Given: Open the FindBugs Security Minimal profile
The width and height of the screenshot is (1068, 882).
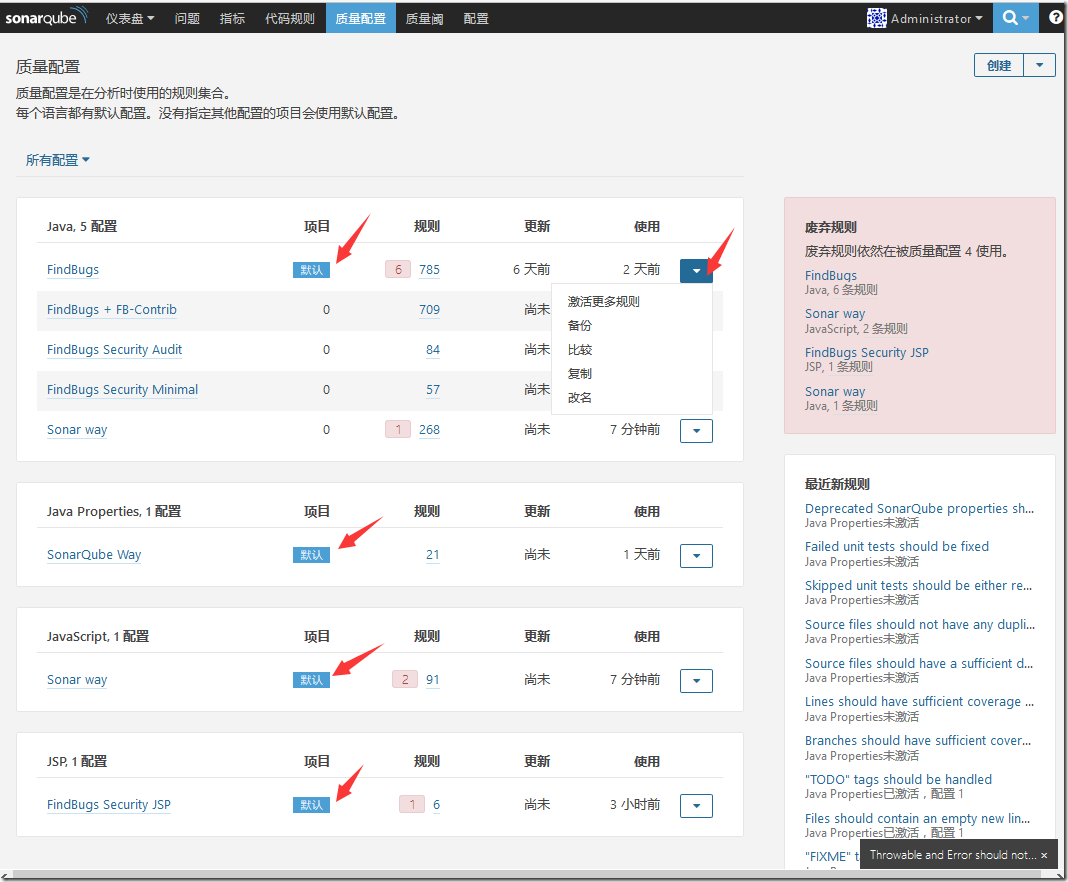Looking at the screenshot, I should pos(123,390).
